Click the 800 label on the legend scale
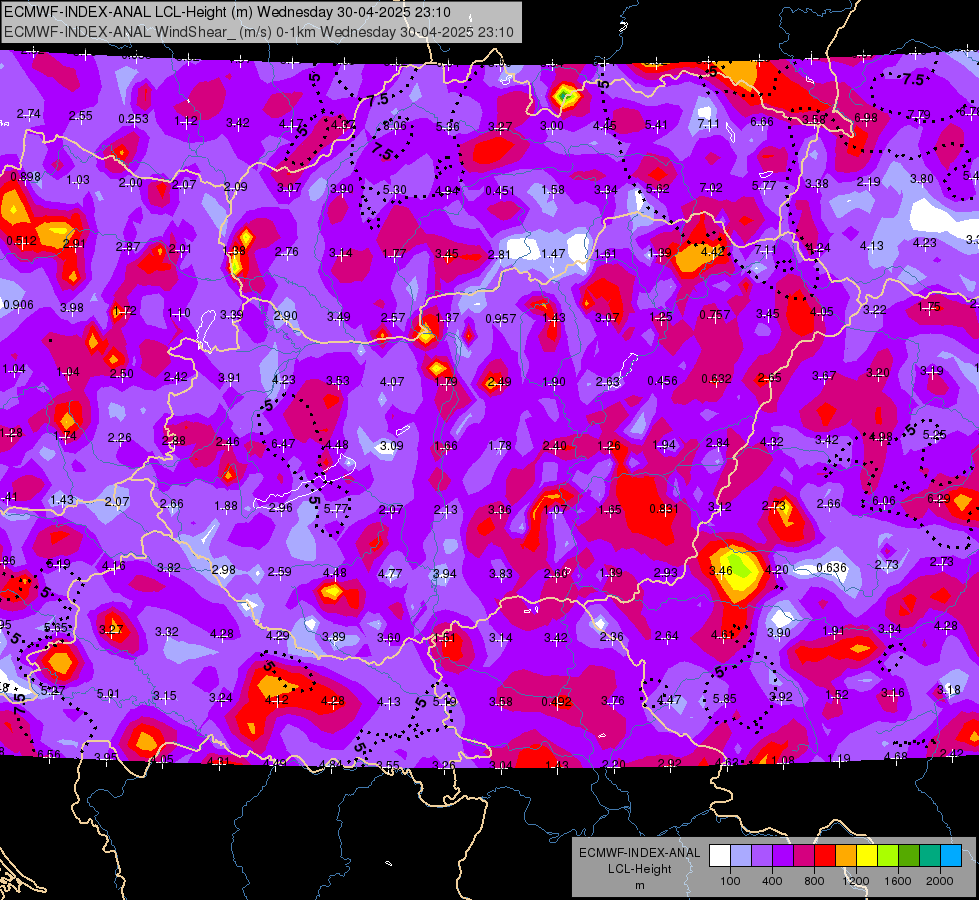Image resolution: width=979 pixels, height=900 pixels. [814, 881]
